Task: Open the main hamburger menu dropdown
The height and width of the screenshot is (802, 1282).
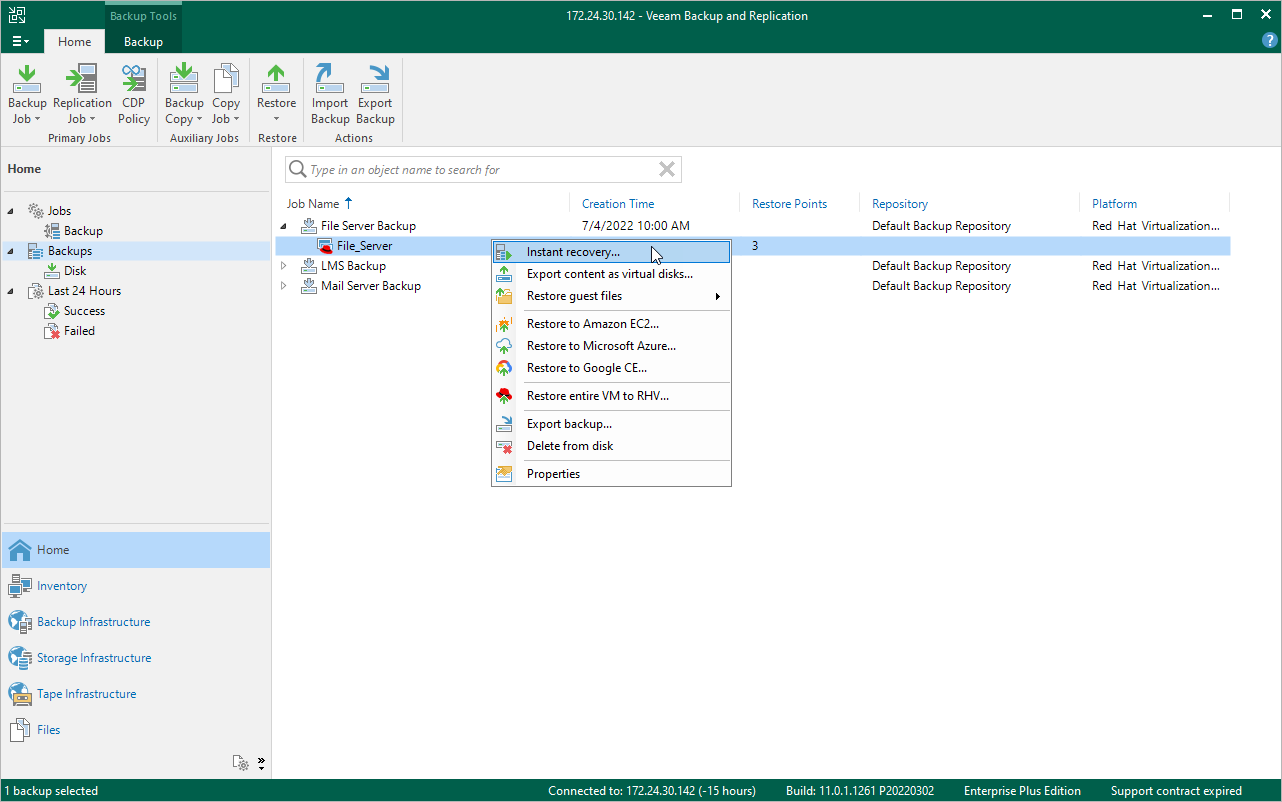Action: pyautogui.click(x=21, y=41)
